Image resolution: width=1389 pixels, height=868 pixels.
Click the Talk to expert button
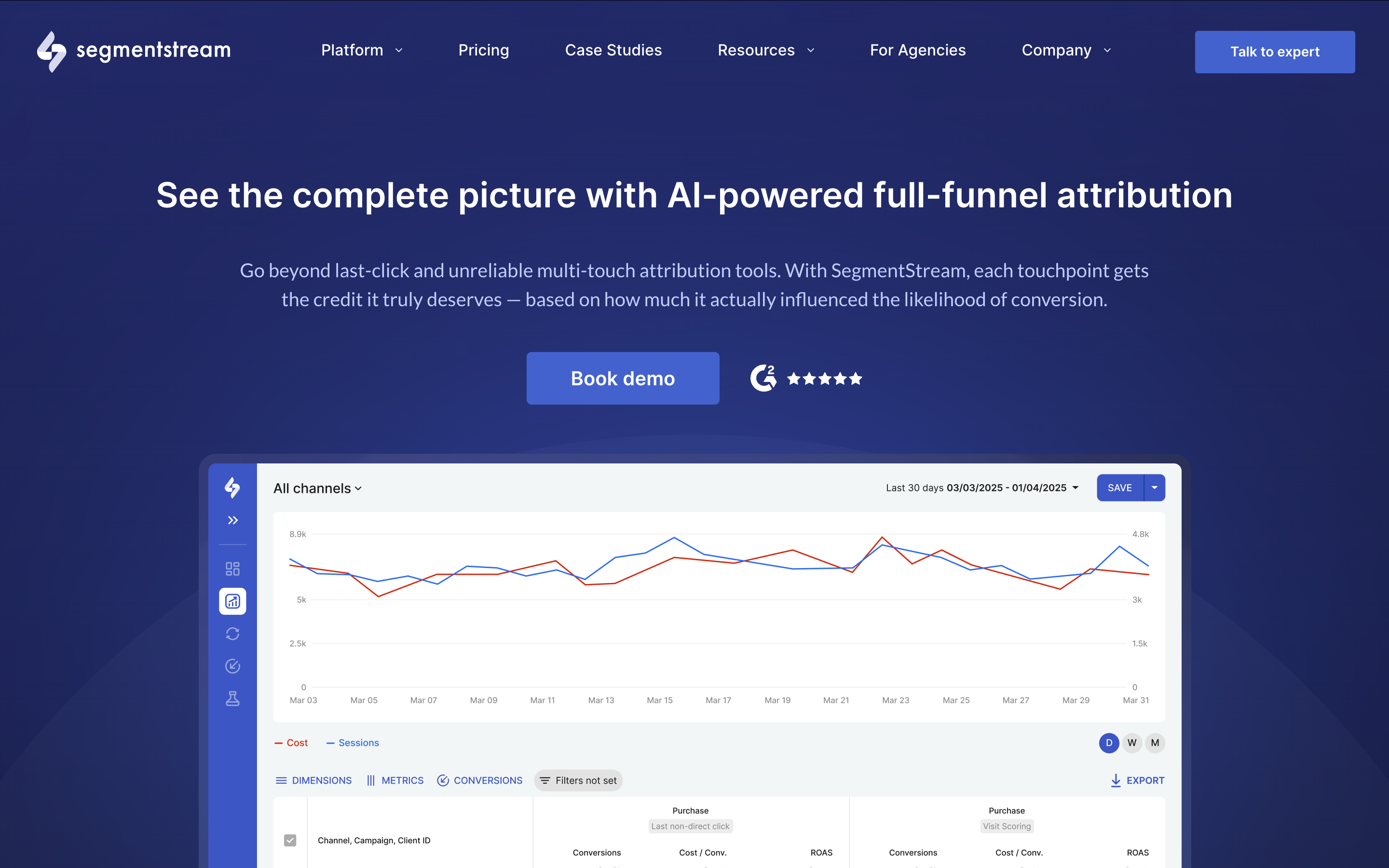coord(1274,52)
